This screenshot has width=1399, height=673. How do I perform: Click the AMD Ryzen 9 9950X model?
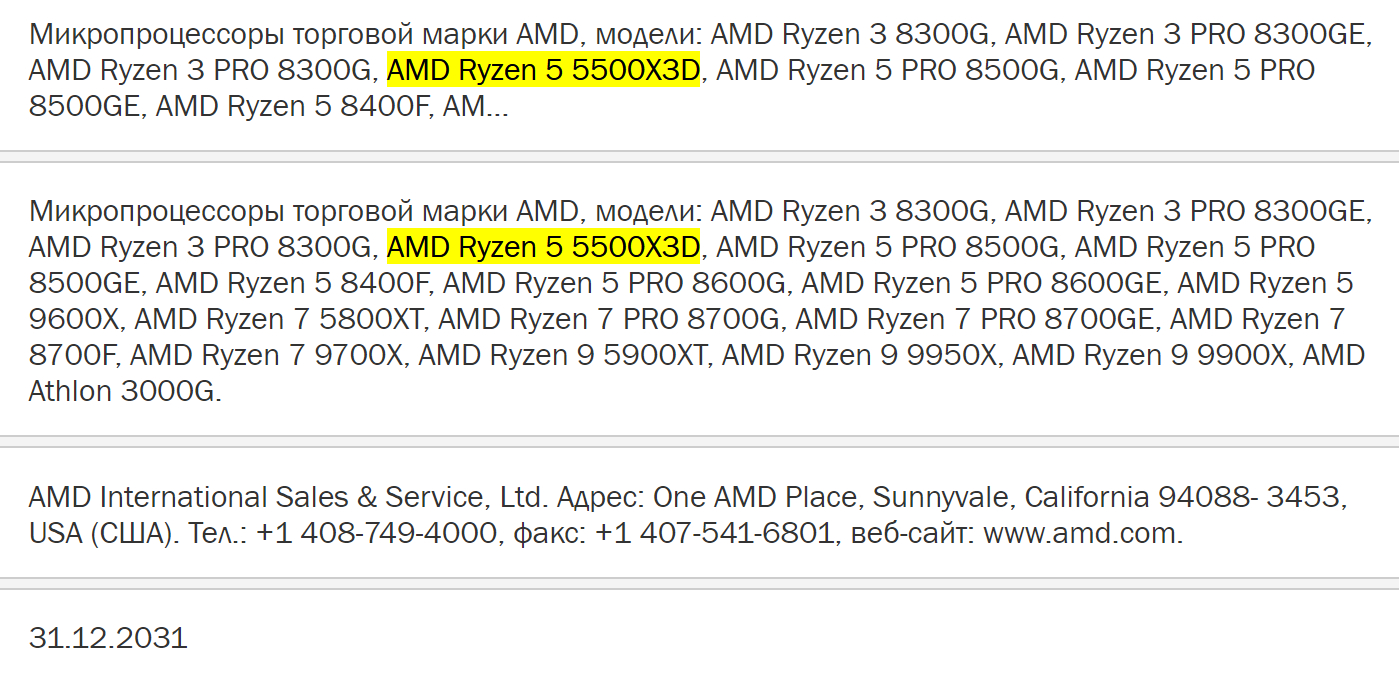(863, 355)
